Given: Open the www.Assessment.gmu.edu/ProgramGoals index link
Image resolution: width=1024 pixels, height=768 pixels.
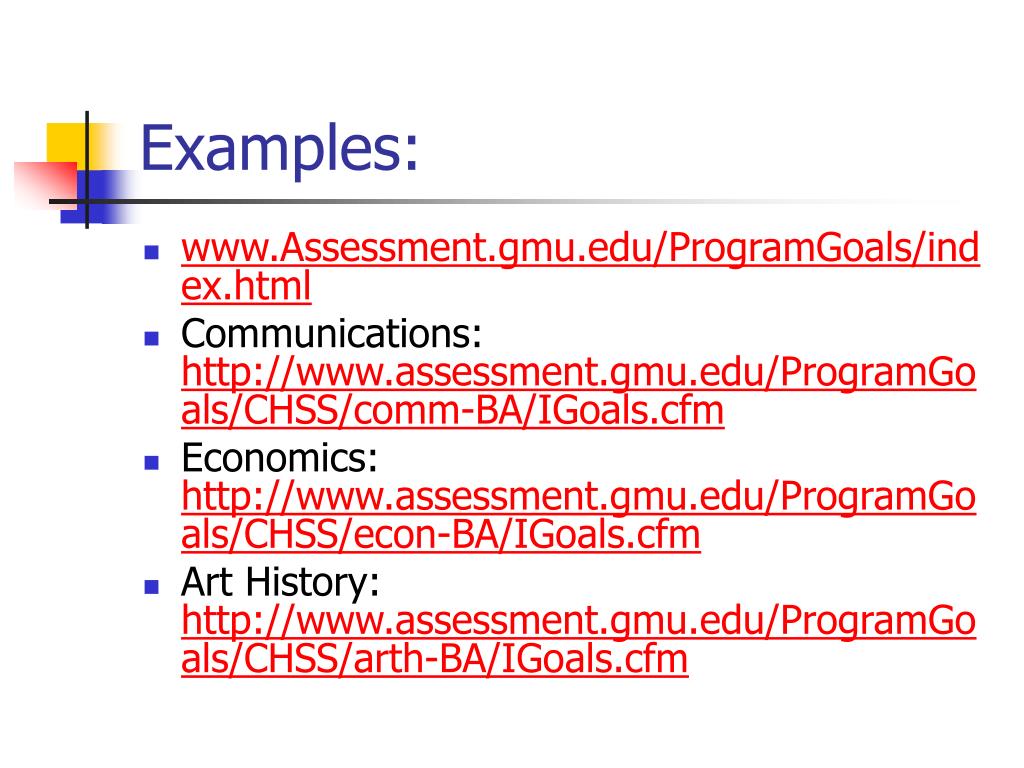Looking at the screenshot, I should (x=580, y=266).
